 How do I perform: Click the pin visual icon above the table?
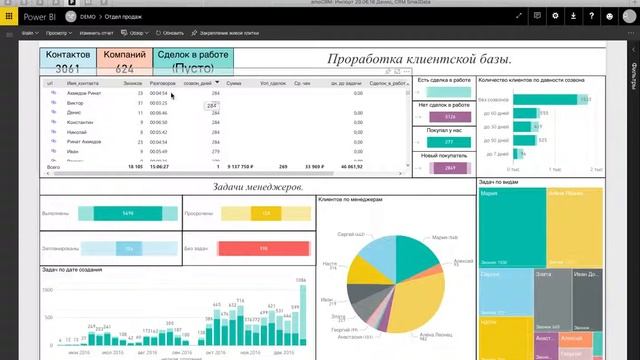coord(388,71)
